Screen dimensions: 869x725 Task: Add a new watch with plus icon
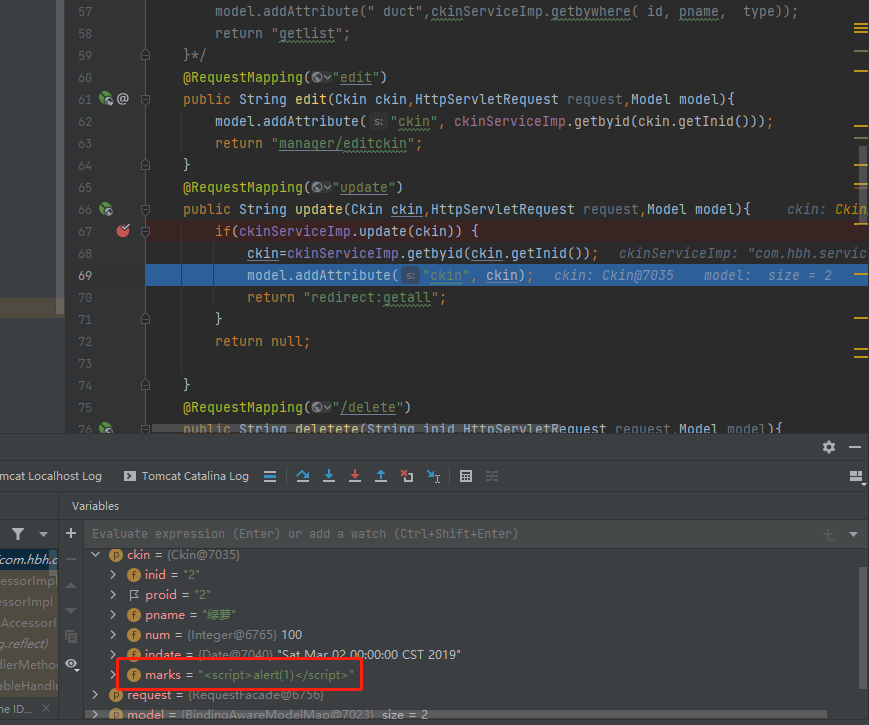pos(71,533)
